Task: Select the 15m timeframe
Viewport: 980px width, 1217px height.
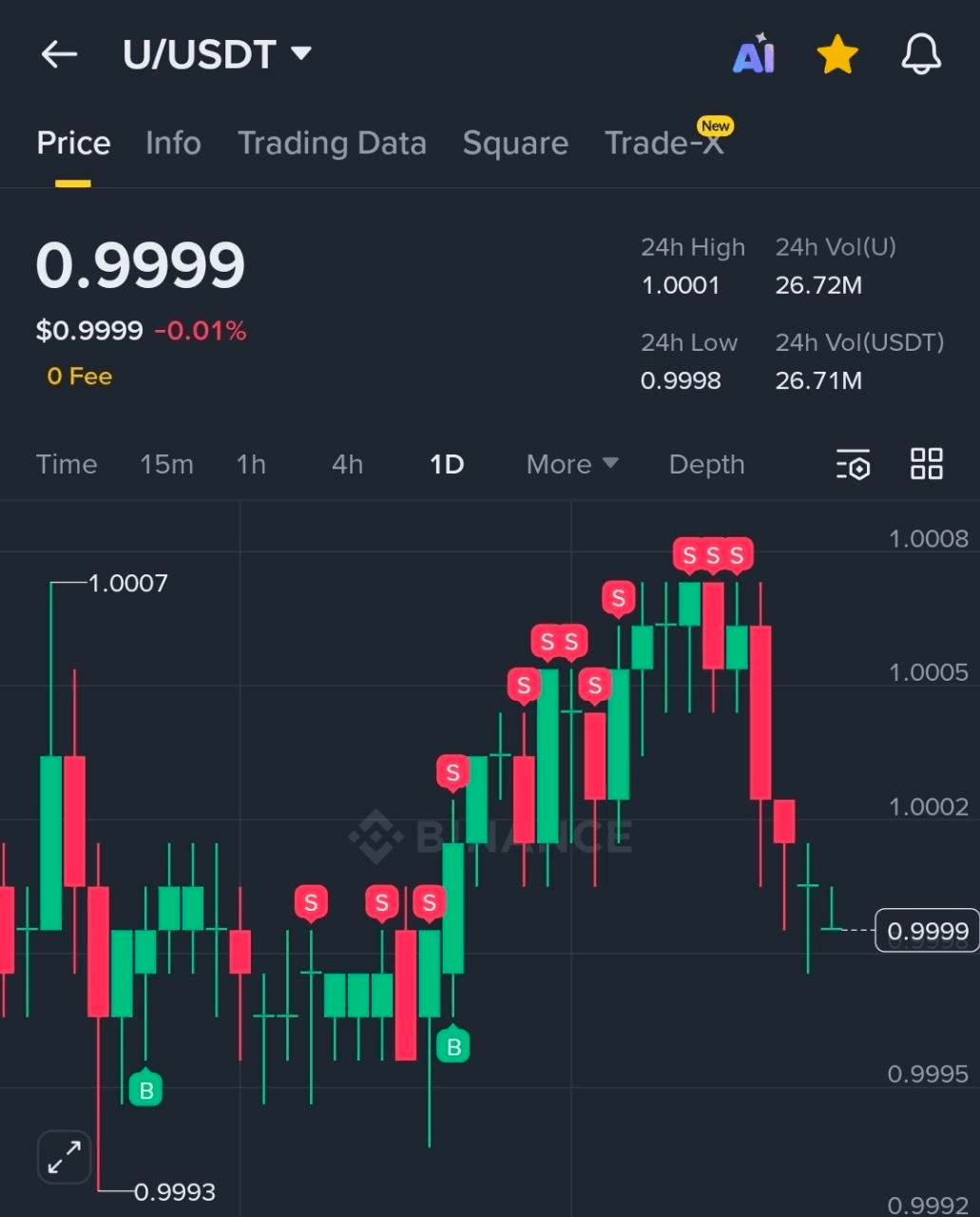Action: pos(166,465)
